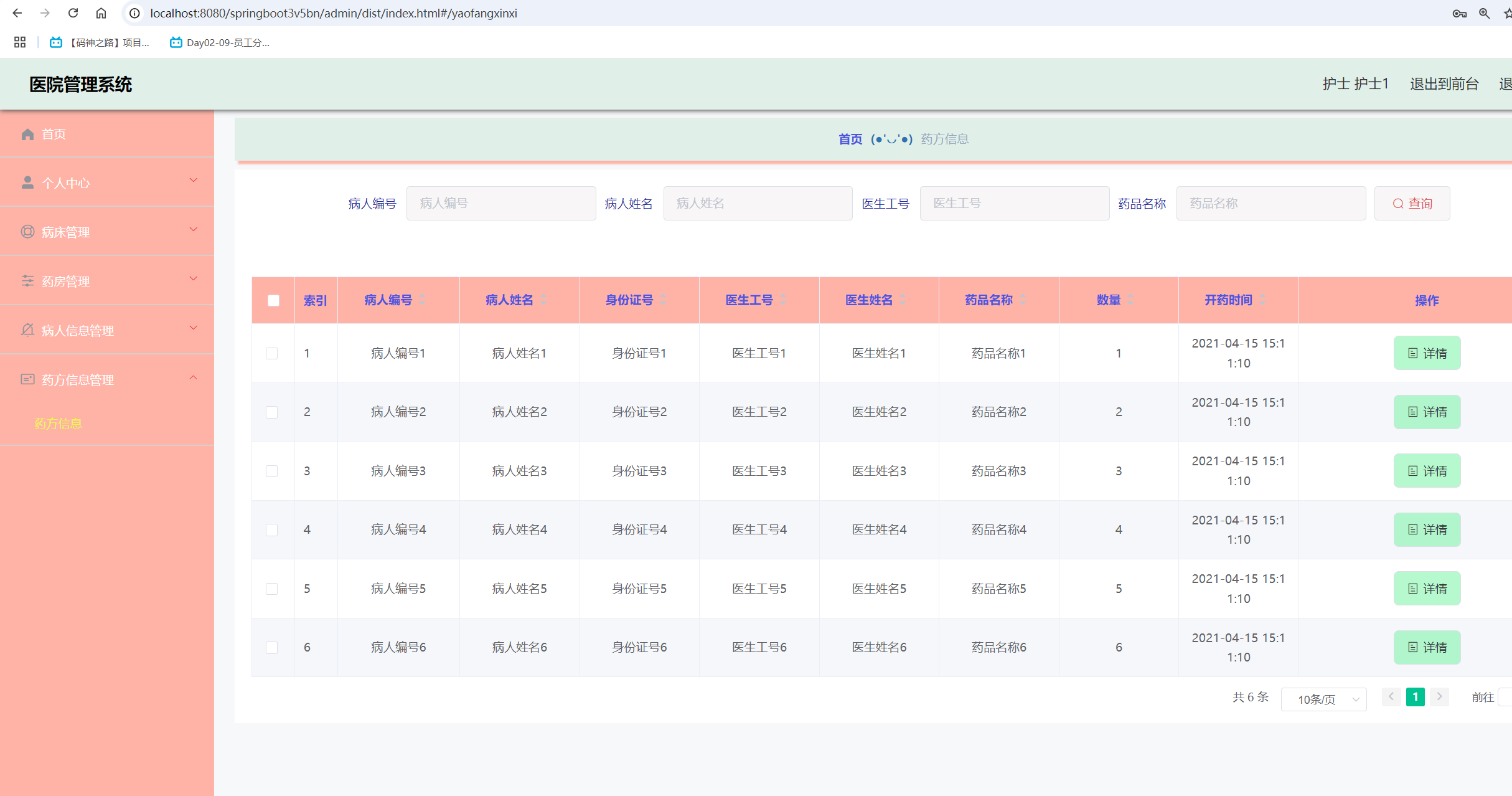The height and width of the screenshot is (796, 1512).
Task: Click the detail document icon in row 1
Action: [x=1414, y=353]
